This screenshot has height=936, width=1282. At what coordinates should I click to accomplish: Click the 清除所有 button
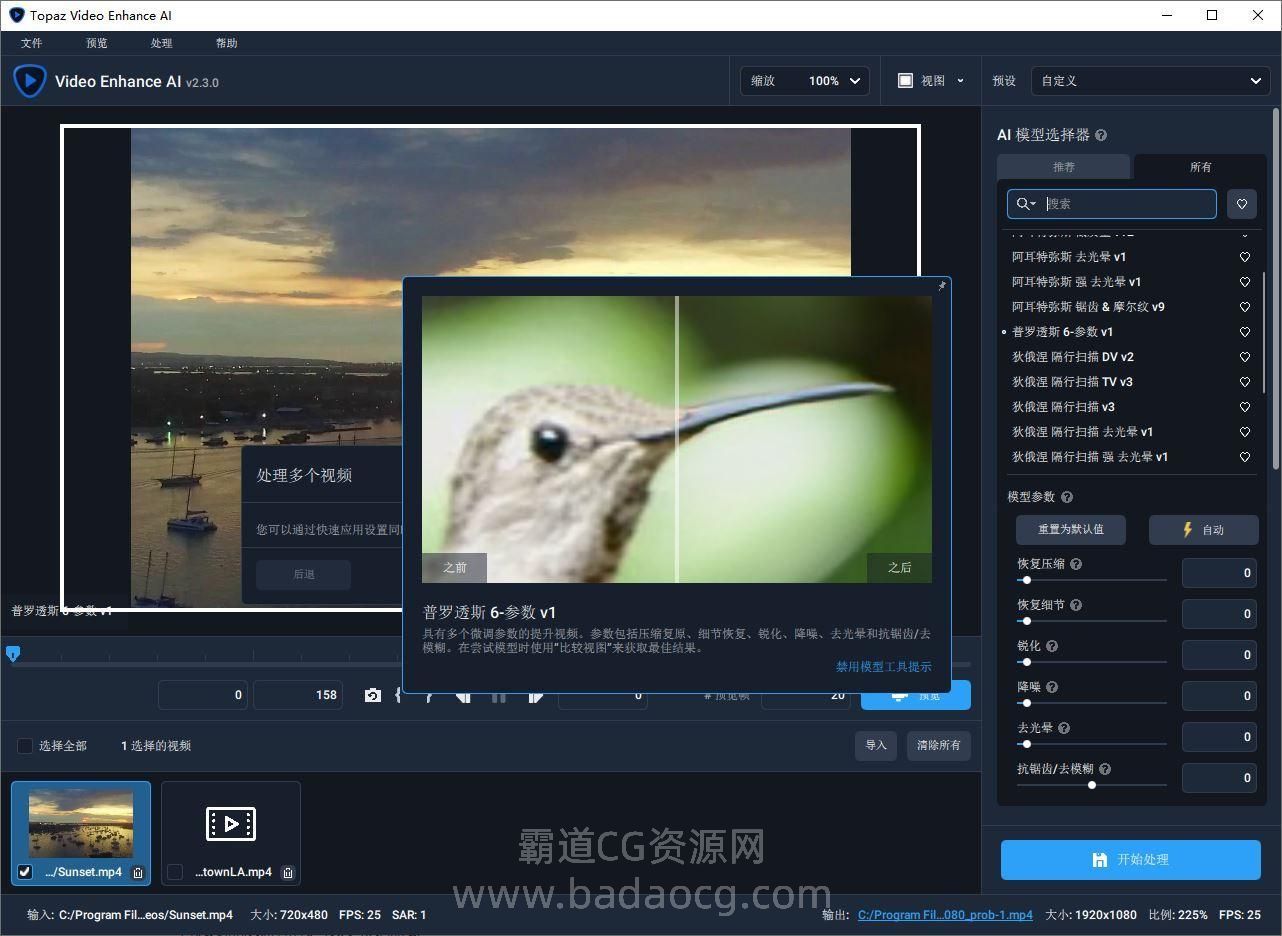939,745
